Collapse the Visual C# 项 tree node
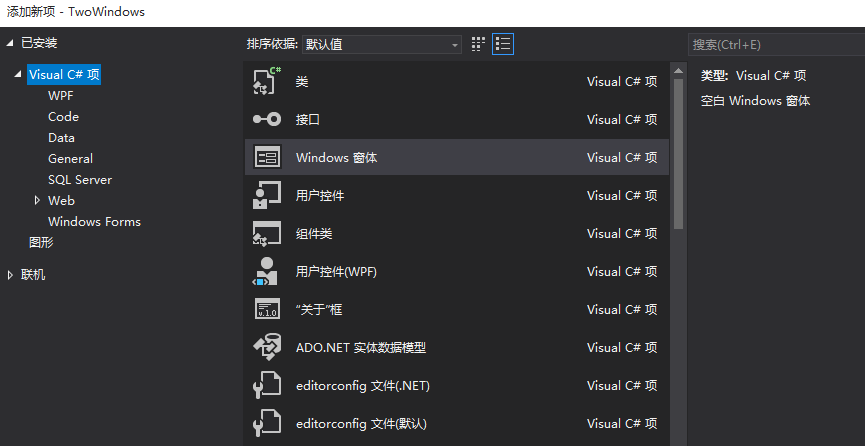Screen dimensions: 865x446 pyautogui.click(x=19, y=75)
